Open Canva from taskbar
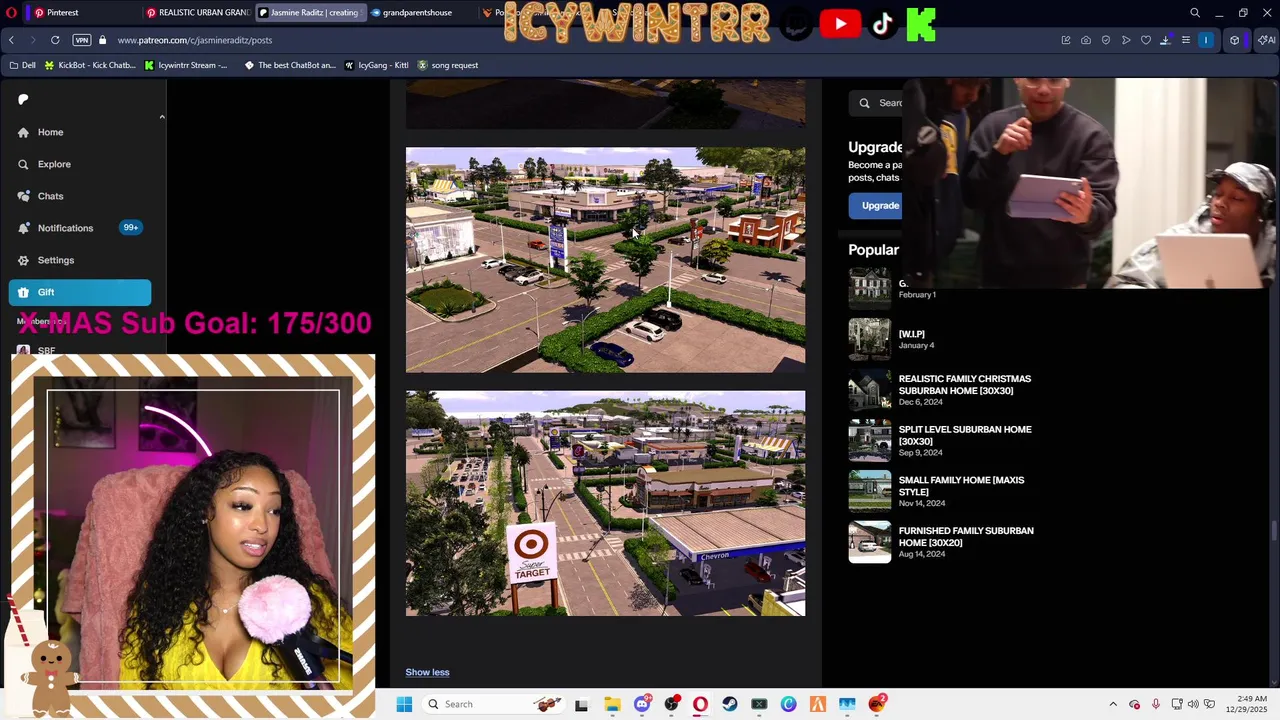This screenshot has height=720, width=1280. 789,704
